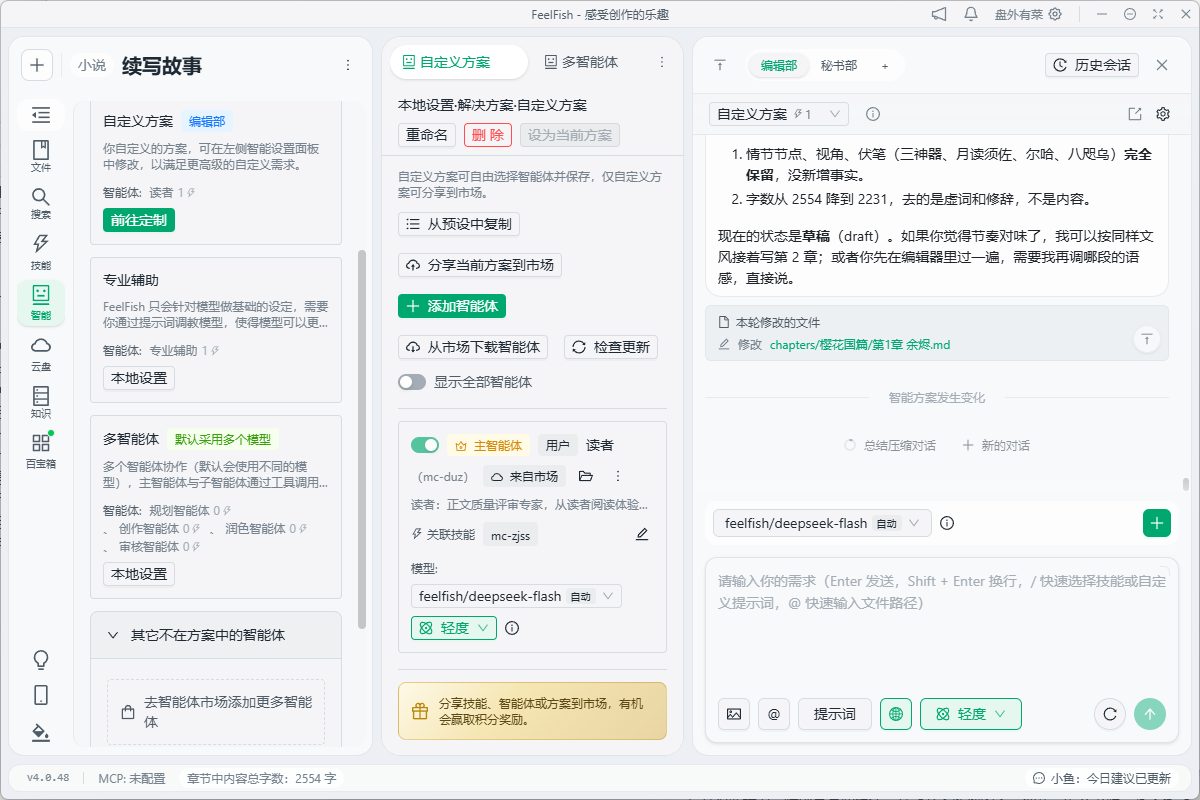Open the 知识 sidebar panel

coord(41,401)
